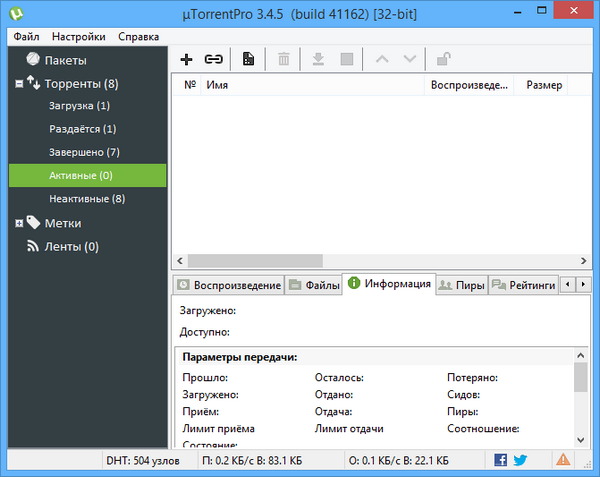Image resolution: width=600 pixels, height=477 pixels.
Task: Collapse the Торренты tree node
Action: click(x=19, y=84)
